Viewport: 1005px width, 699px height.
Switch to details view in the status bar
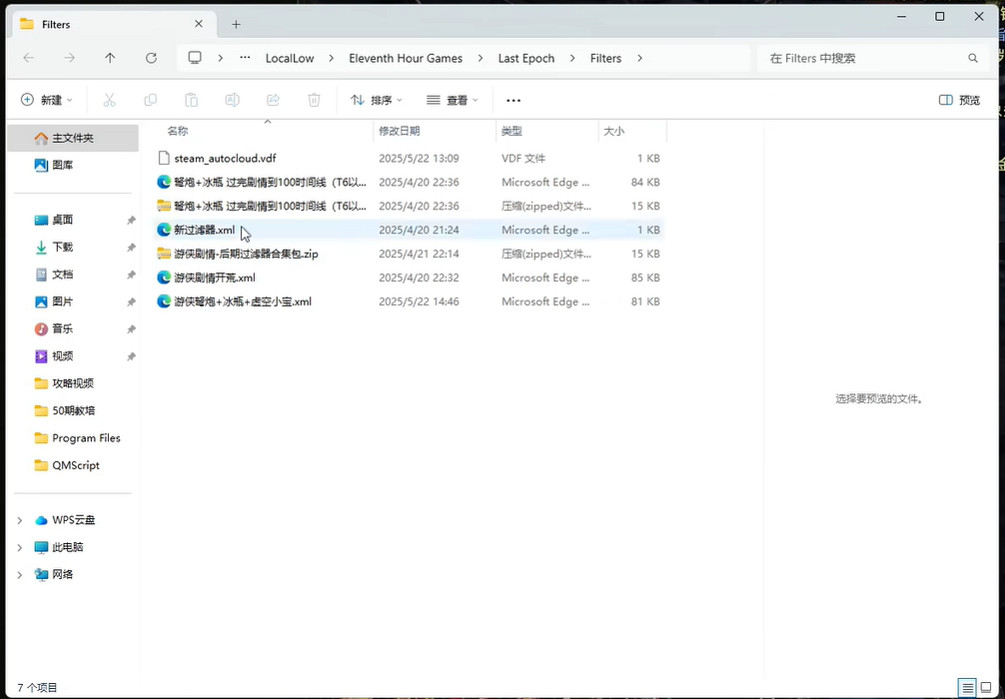pyautogui.click(x=967, y=687)
